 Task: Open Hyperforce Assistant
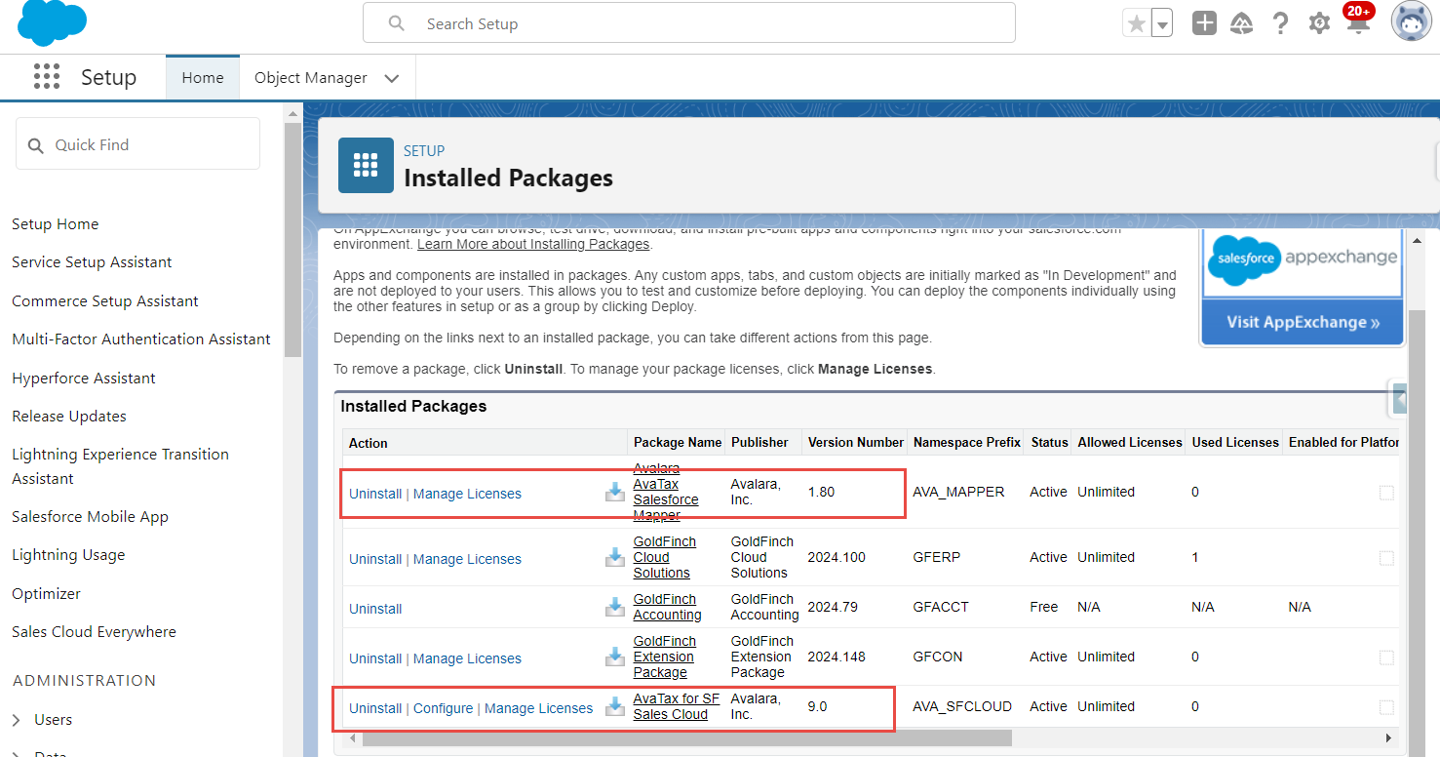(x=84, y=378)
